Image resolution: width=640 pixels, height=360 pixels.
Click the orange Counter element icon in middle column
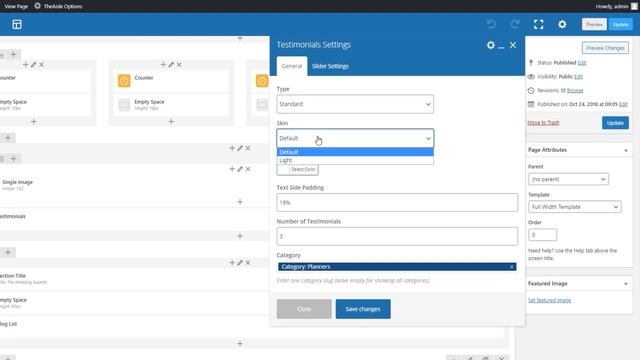(124, 80)
